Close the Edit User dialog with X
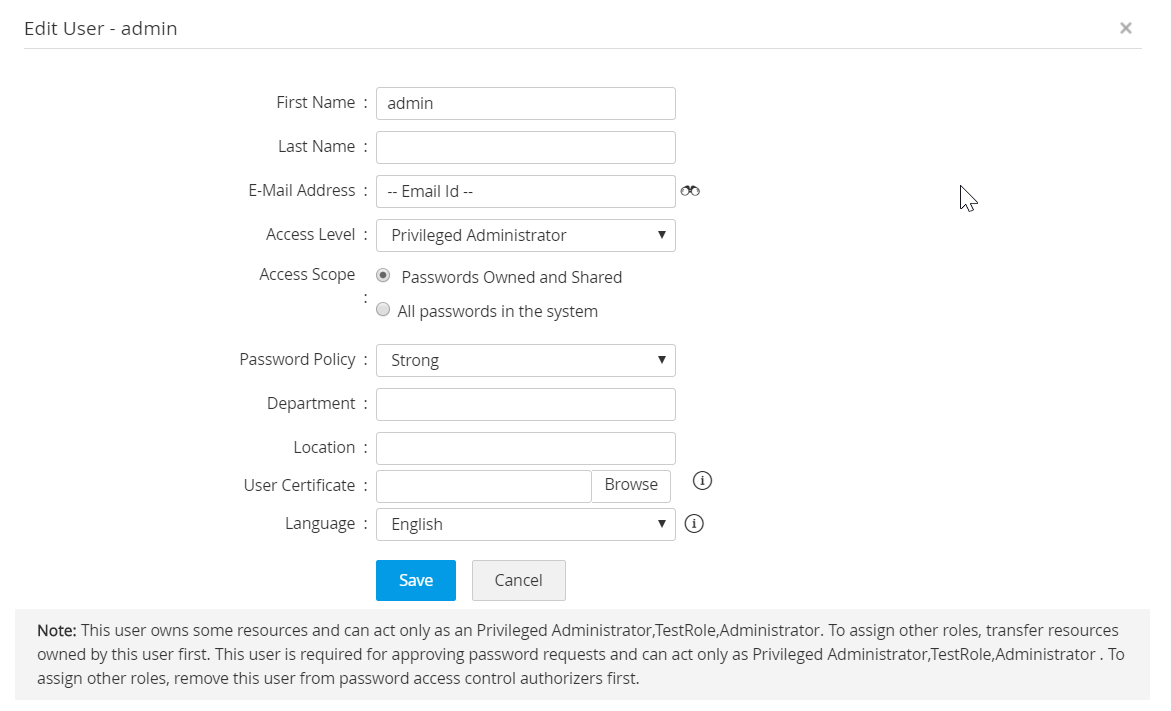Viewport: 1171px width, 711px height. tap(1126, 29)
